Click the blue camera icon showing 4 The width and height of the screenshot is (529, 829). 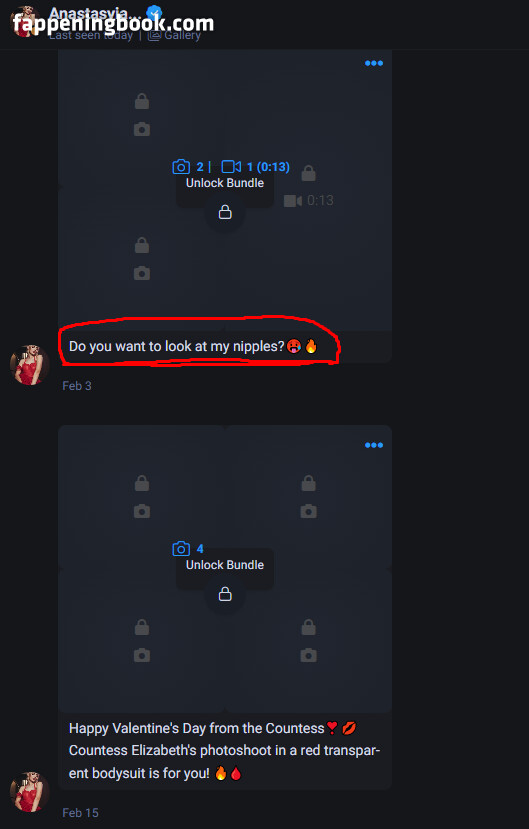[x=181, y=549]
